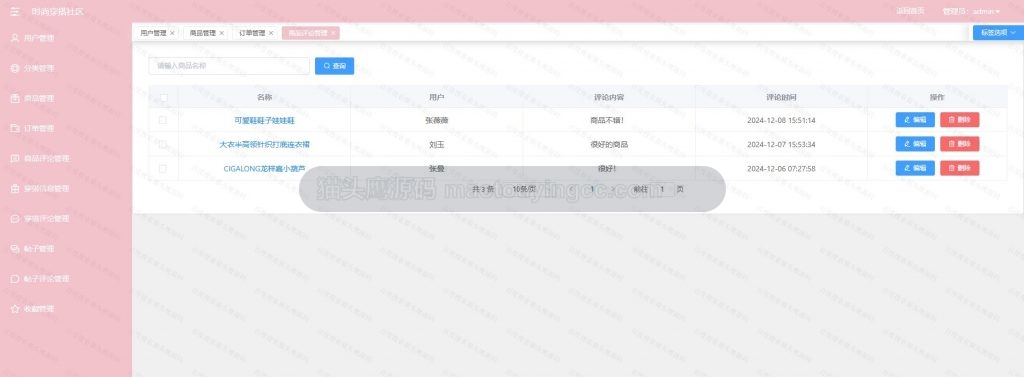The height and width of the screenshot is (377, 1024).
Task: Edit the 2024-12-06 07:27:58 comment row
Action: click(x=915, y=169)
